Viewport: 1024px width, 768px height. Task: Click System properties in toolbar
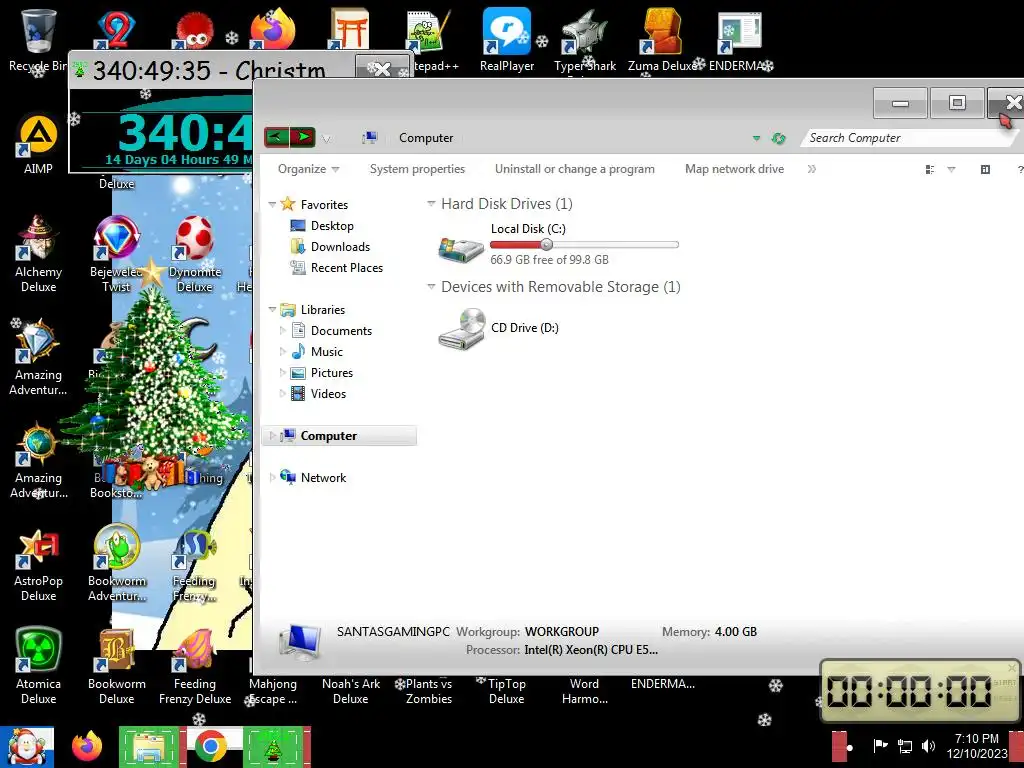(417, 168)
